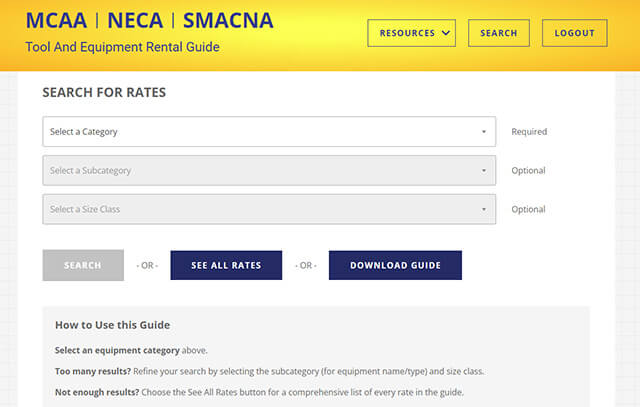This screenshot has width=640, height=407.
Task: Click the Tool And Equipment Rental Guide subtitle
Action: tap(122, 47)
